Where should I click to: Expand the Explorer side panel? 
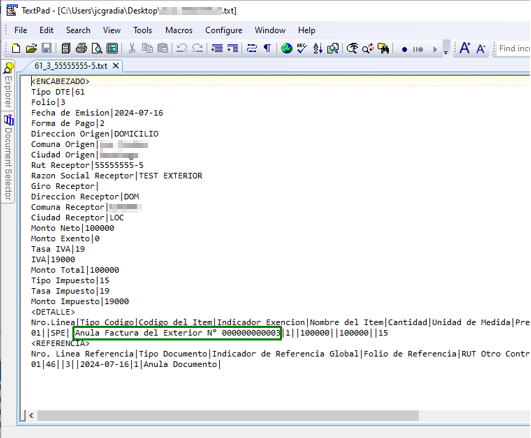[x=8, y=85]
